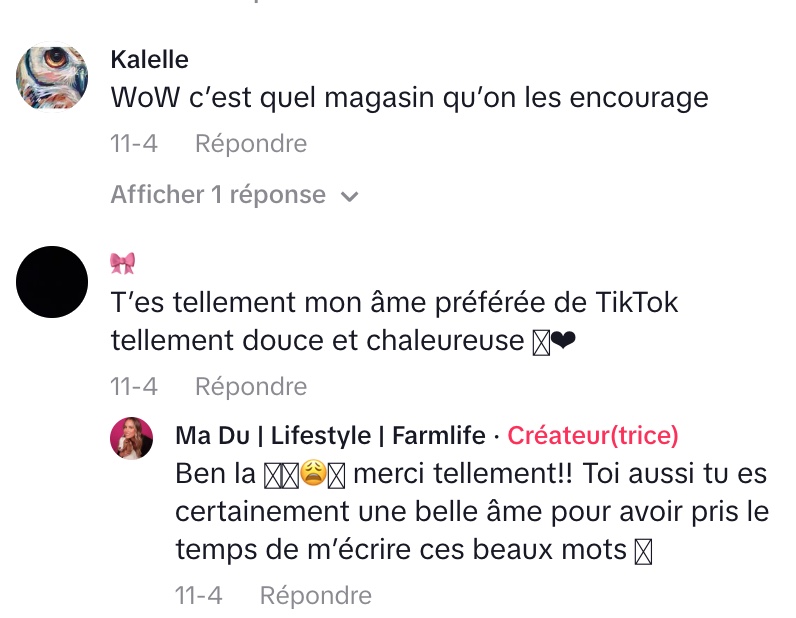The width and height of the screenshot is (796, 618).
Task: Click the 11-4 date under the creator's reply
Action: coord(199,596)
